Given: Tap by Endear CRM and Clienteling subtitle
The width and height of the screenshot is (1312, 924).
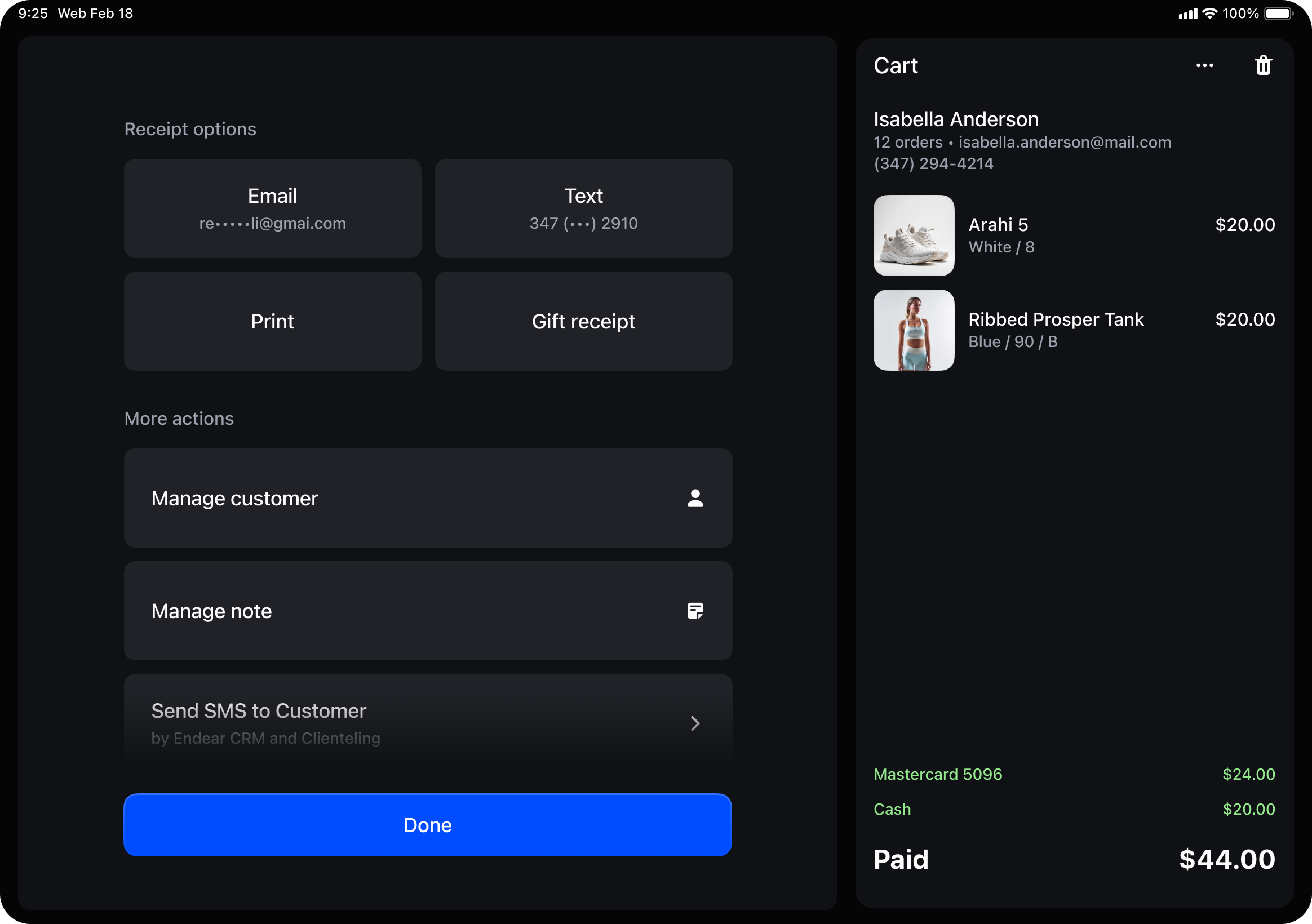Looking at the screenshot, I should tap(265, 738).
